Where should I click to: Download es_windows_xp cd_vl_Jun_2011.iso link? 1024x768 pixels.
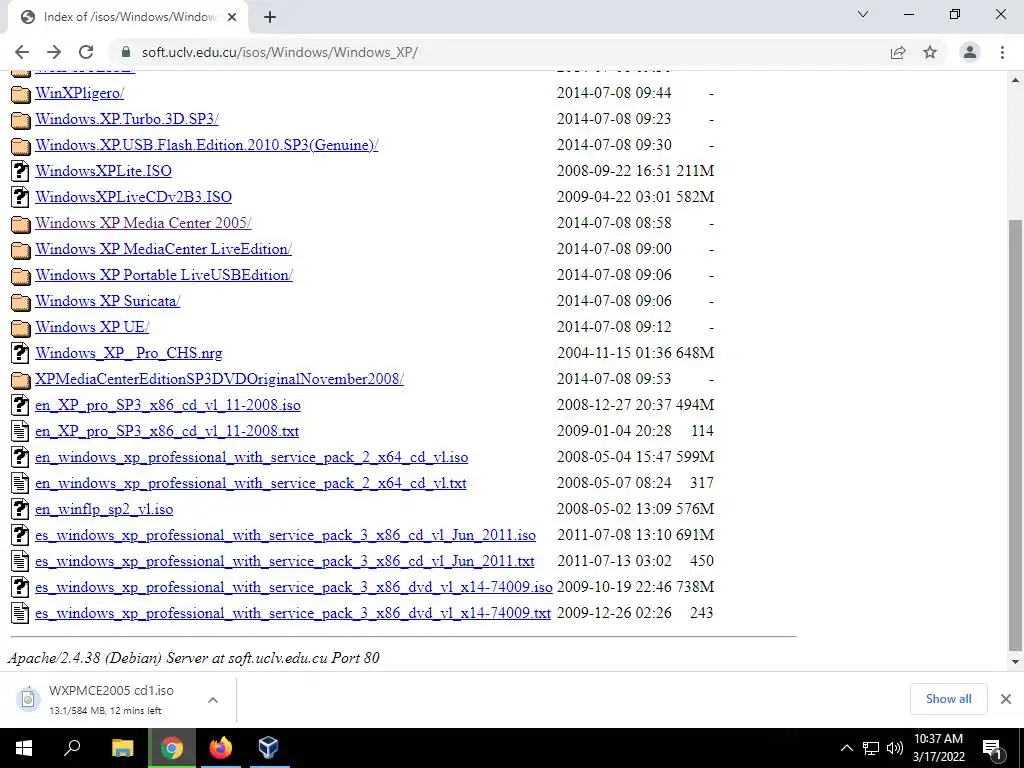(285, 535)
